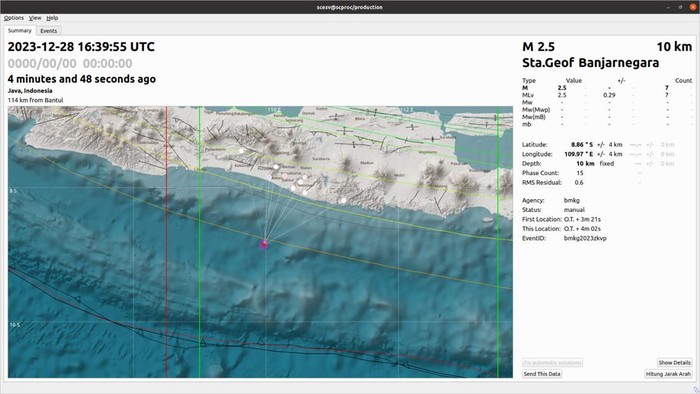Viewport: 700px width, 394px height.
Task: Click the Type column header
Action: tap(529, 81)
